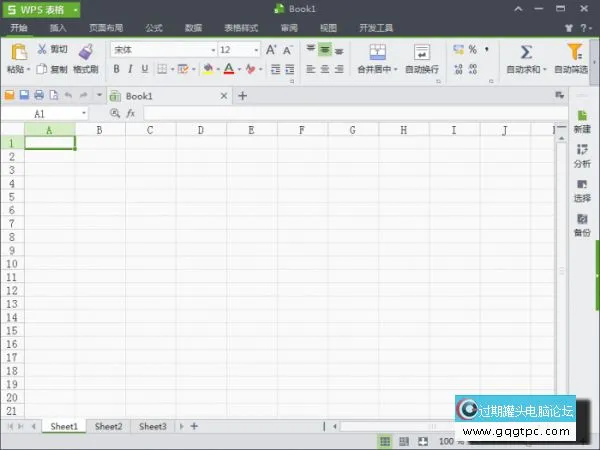Toggle Wrap Text (自动换行)
The width and height of the screenshot is (600, 450).
click(422, 52)
